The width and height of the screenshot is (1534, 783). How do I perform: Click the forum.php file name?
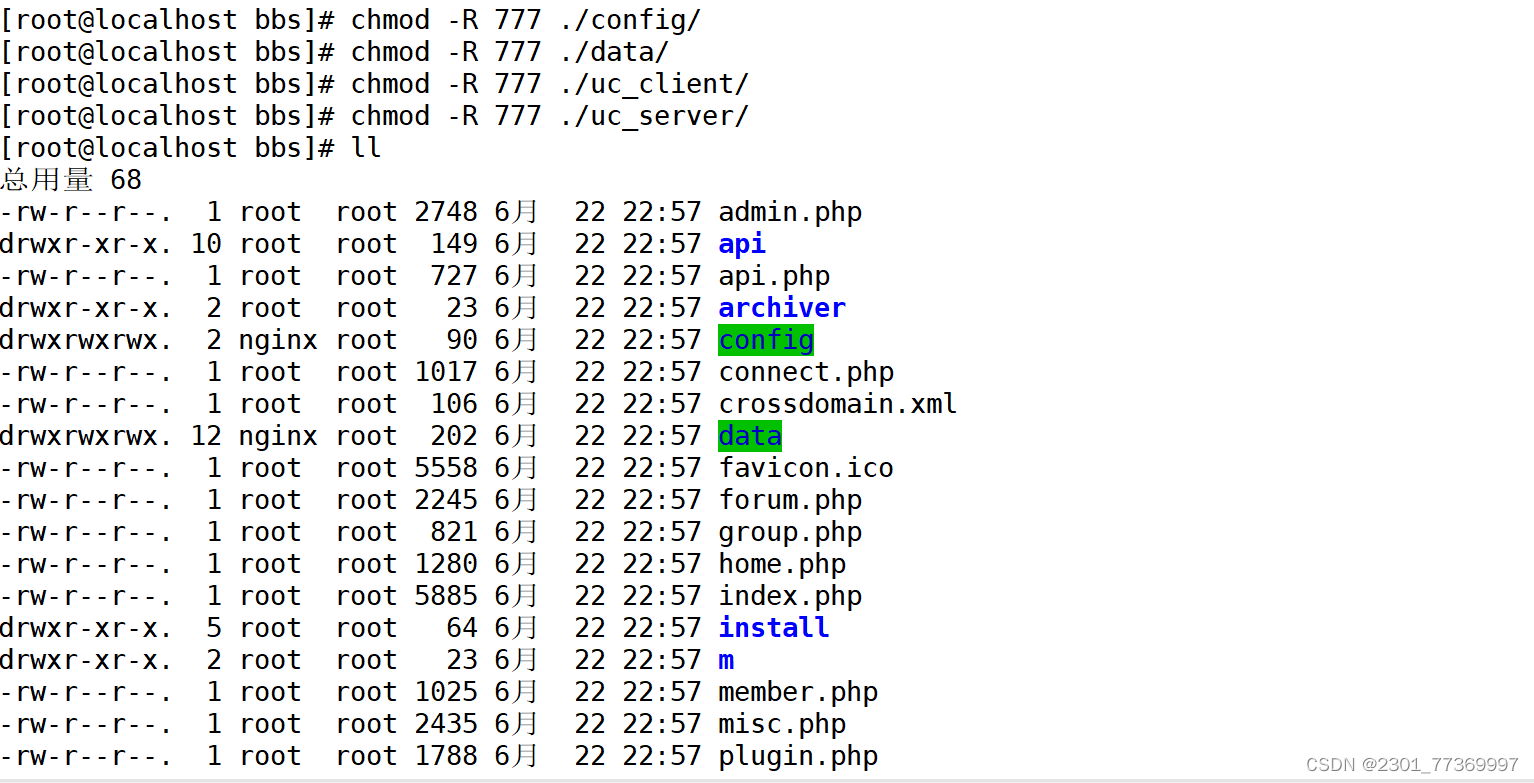coord(790,500)
